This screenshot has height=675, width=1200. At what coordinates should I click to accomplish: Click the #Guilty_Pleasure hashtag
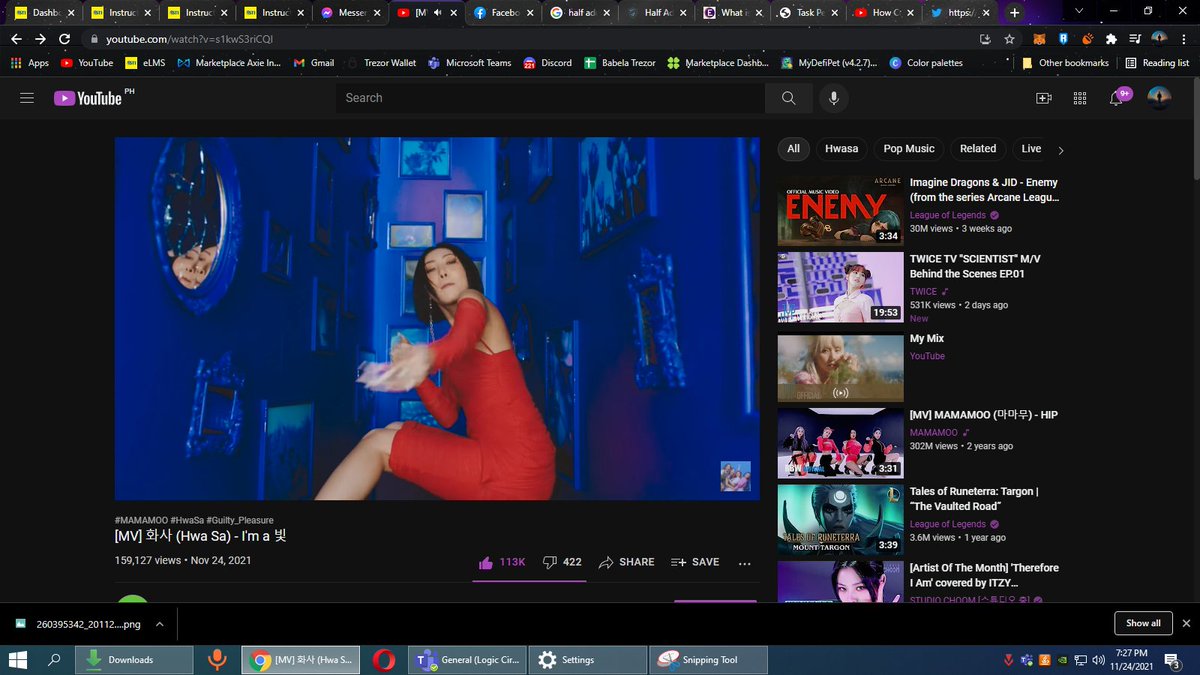(240, 521)
